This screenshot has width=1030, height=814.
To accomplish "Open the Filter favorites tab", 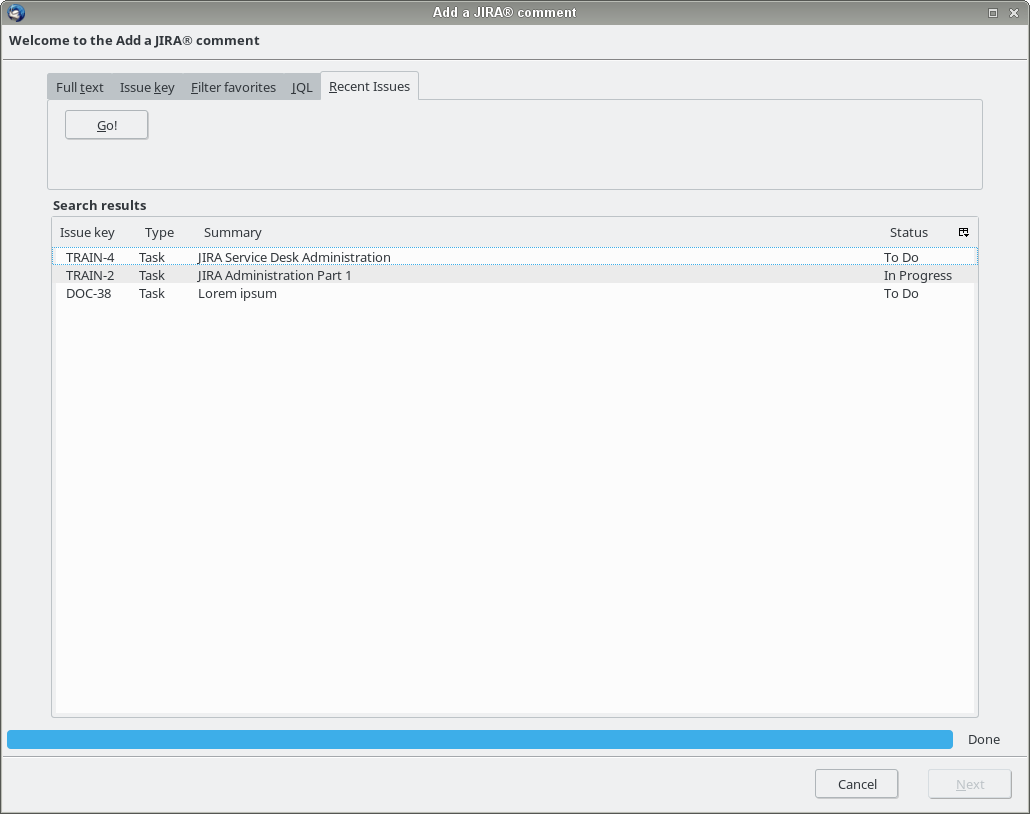I will (233, 87).
